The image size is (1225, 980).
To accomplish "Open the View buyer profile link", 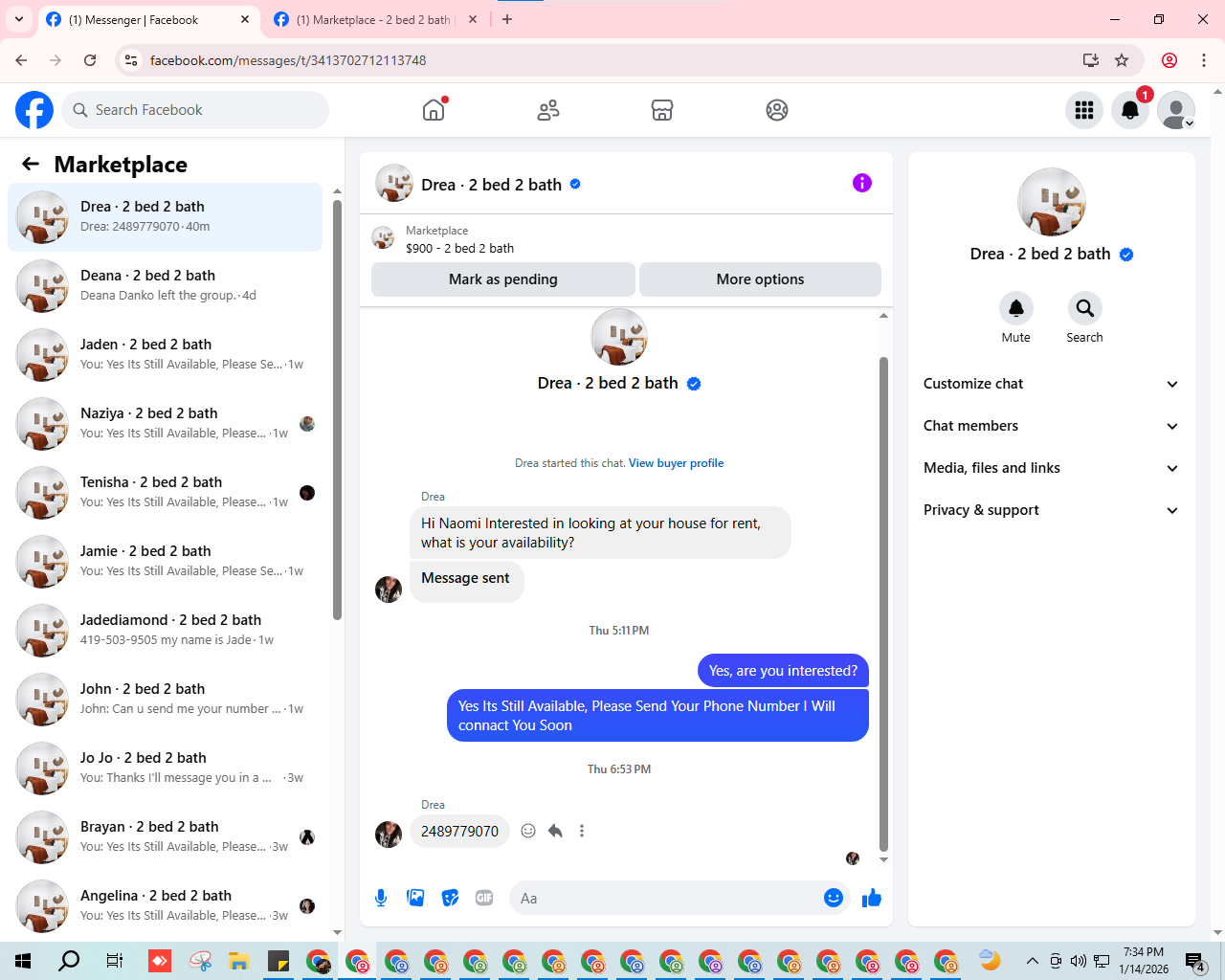I will click(x=676, y=463).
